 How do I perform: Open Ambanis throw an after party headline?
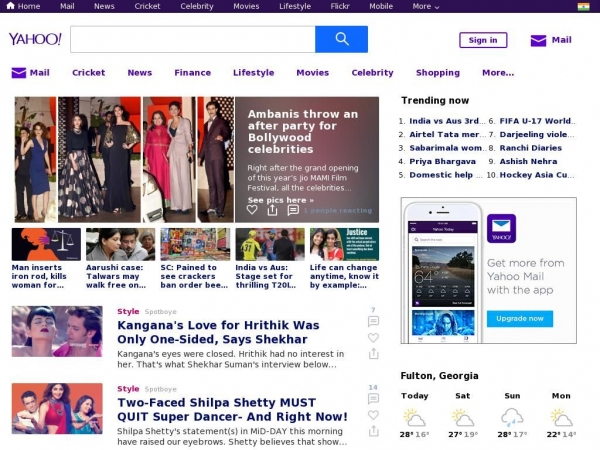point(303,131)
